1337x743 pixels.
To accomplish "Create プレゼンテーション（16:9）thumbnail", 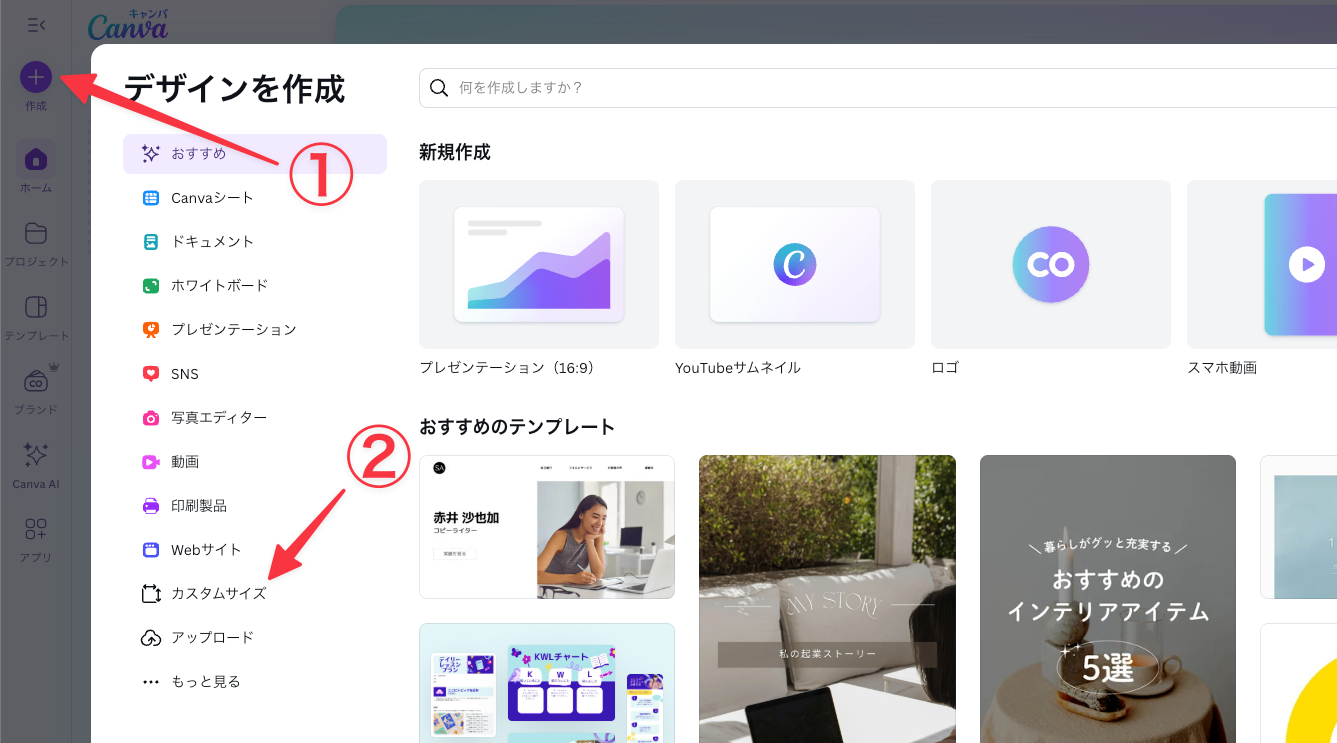I will 539,264.
